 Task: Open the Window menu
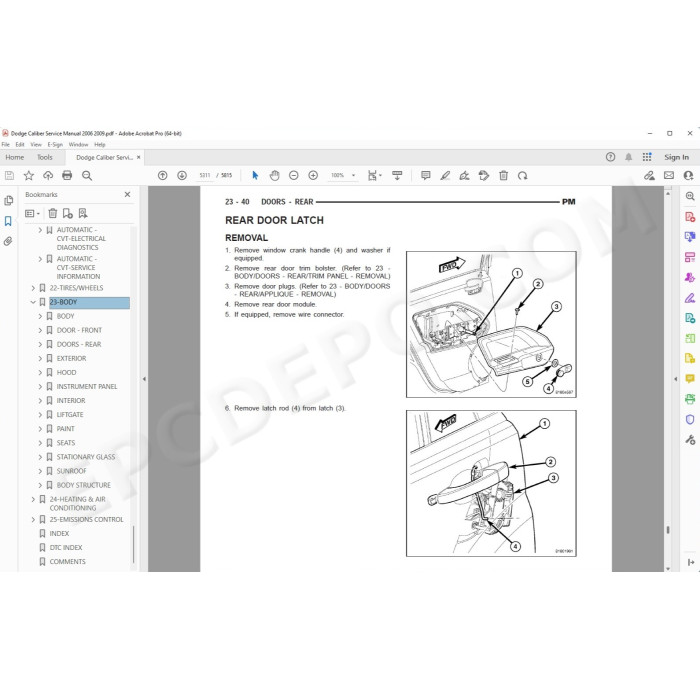79,145
